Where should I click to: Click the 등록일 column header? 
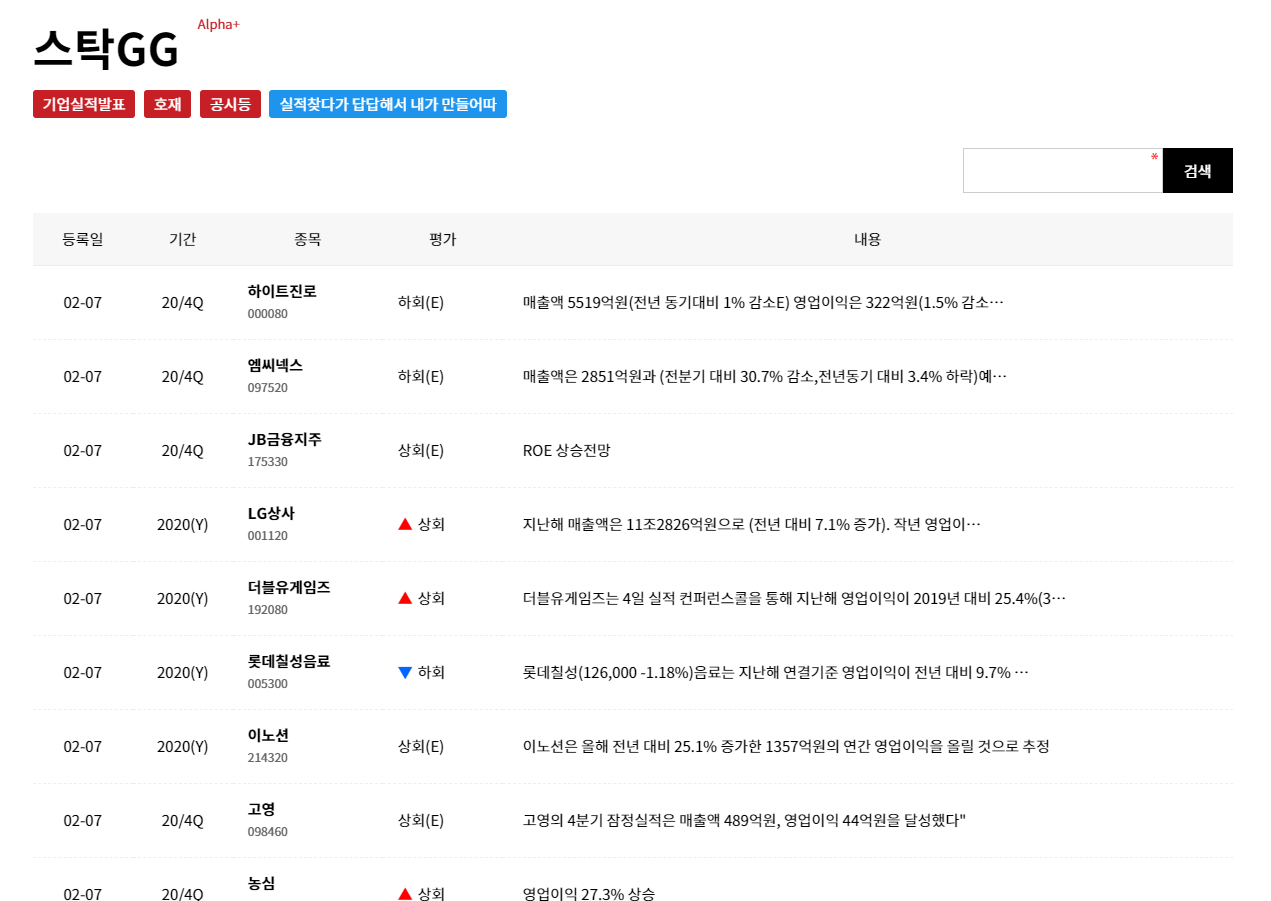(83, 239)
